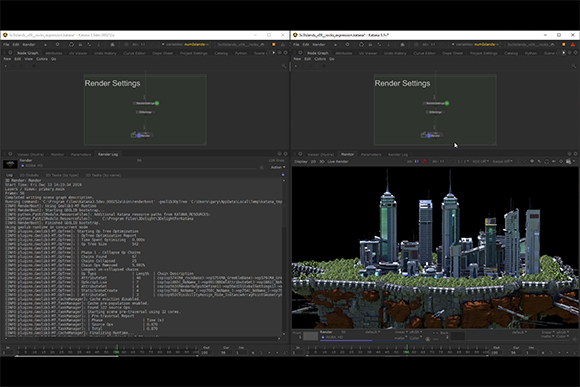
Task: Open Colors menu in left Node Graph
Action: (x=42, y=59)
